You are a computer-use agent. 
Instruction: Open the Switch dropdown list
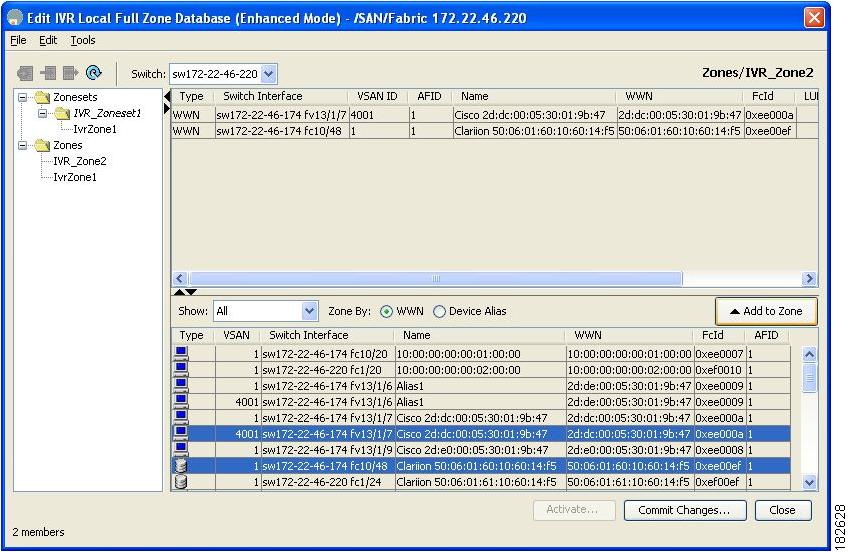[268, 73]
